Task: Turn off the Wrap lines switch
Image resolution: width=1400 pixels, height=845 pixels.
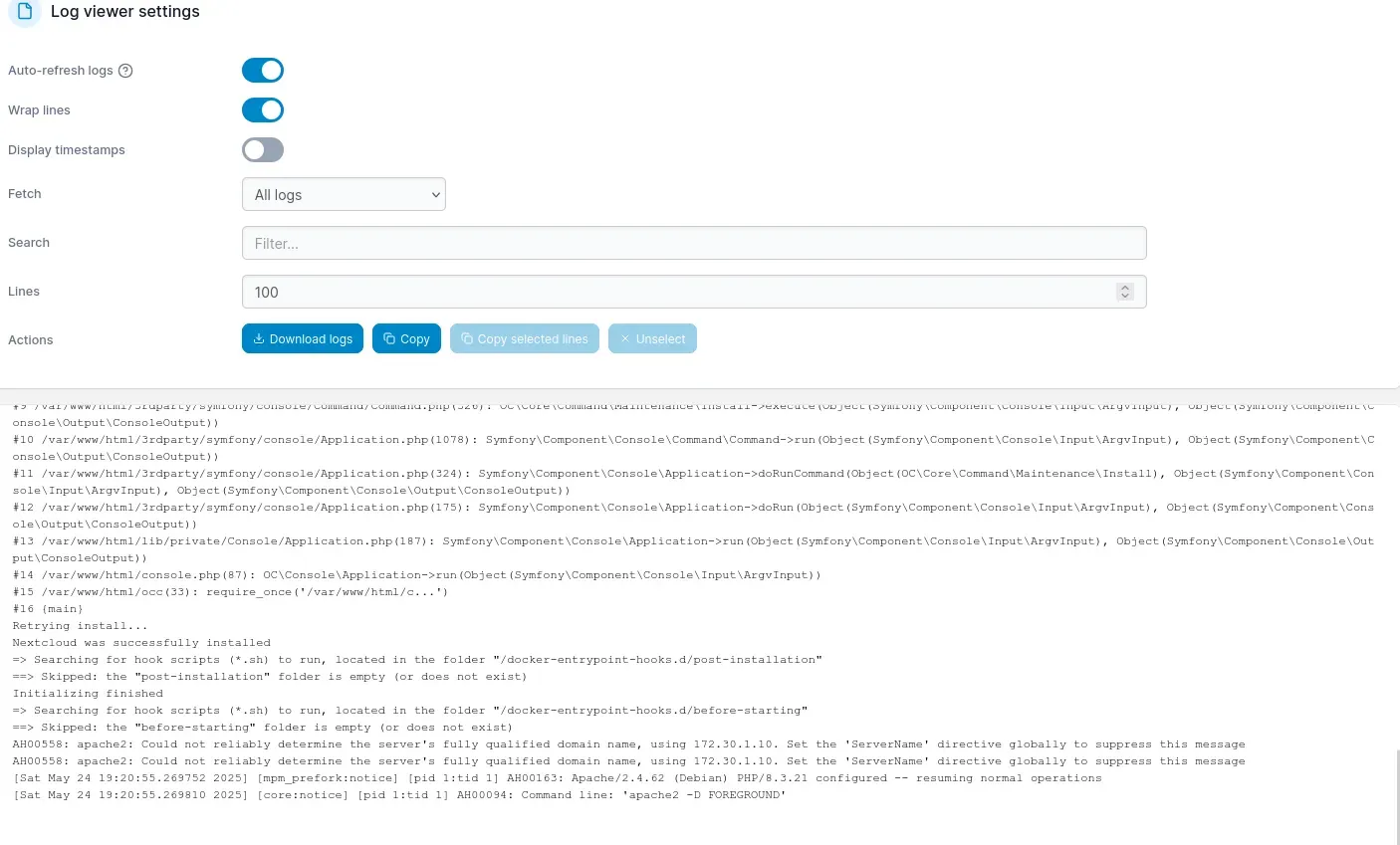Action: click(x=263, y=110)
